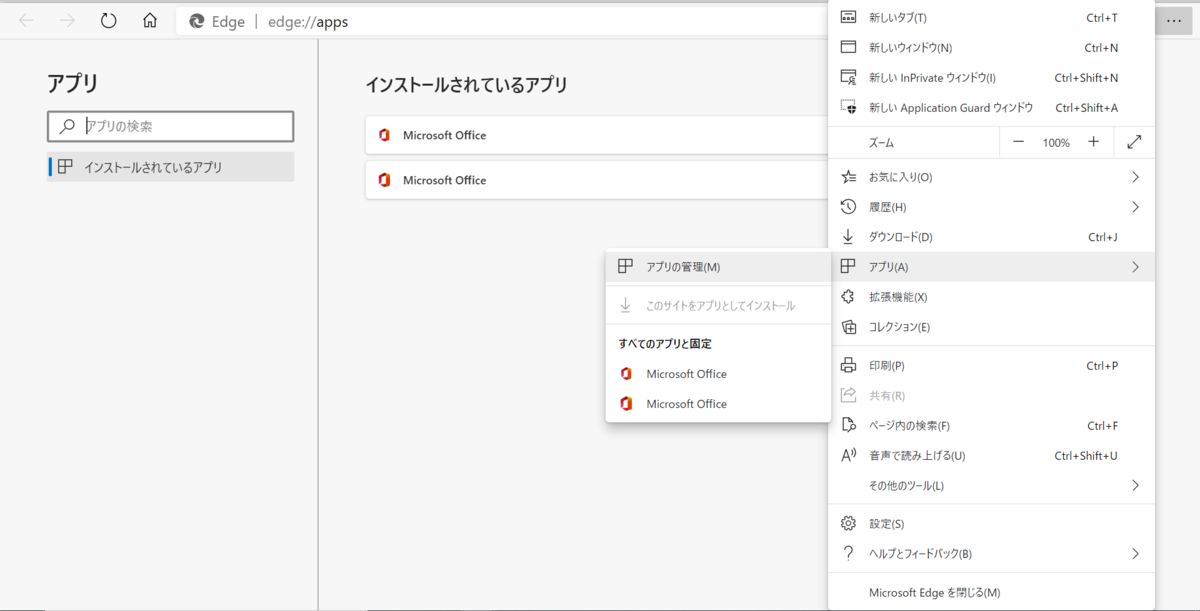Image resolution: width=1200 pixels, height=611 pixels.
Task: Click the InPrivate window icon
Action: point(848,77)
